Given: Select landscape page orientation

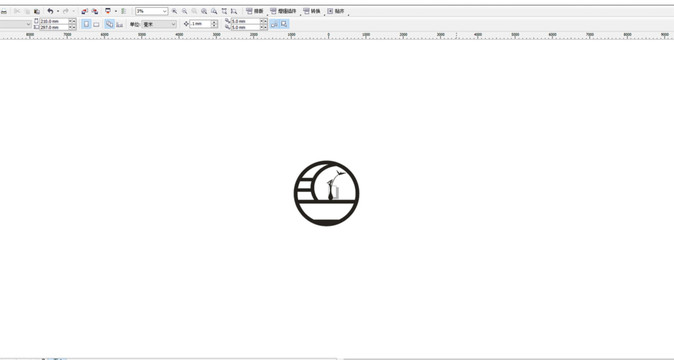Looking at the screenshot, I should coord(96,24).
